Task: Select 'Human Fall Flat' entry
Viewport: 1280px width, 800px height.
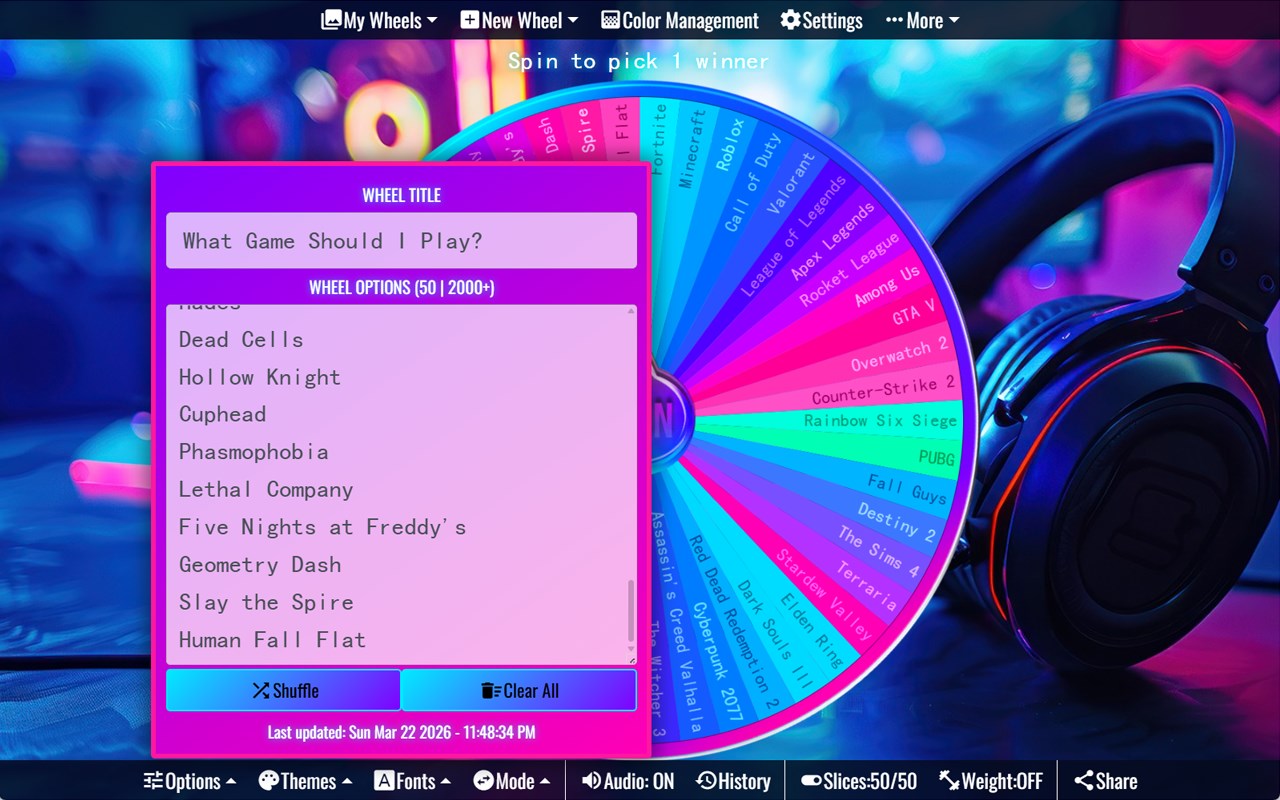Action: [x=272, y=640]
